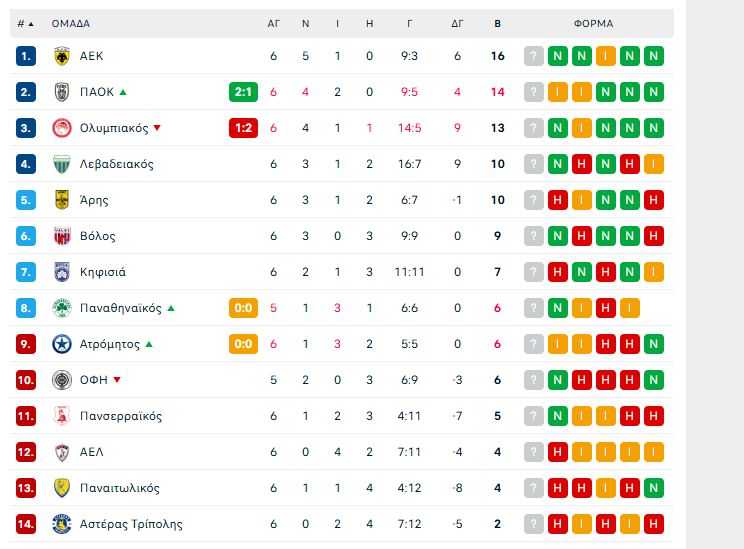Screen dimensions: 744x549
Task: Open the Κηφισιά team page link
Action: (102, 272)
